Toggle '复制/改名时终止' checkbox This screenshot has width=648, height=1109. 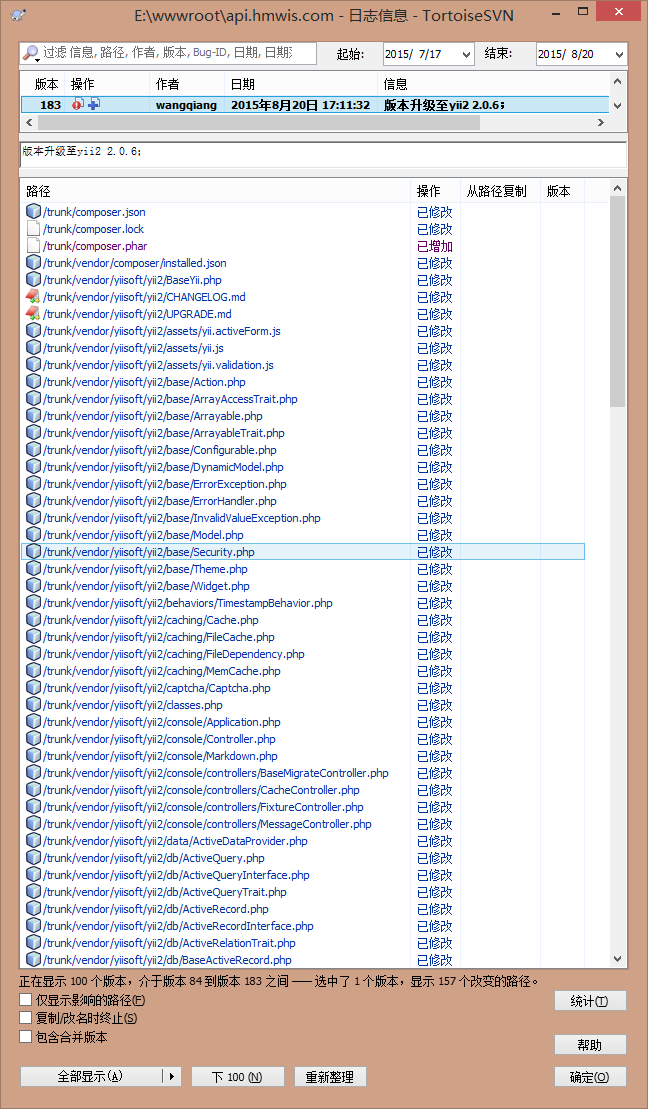tap(25, 1018)
